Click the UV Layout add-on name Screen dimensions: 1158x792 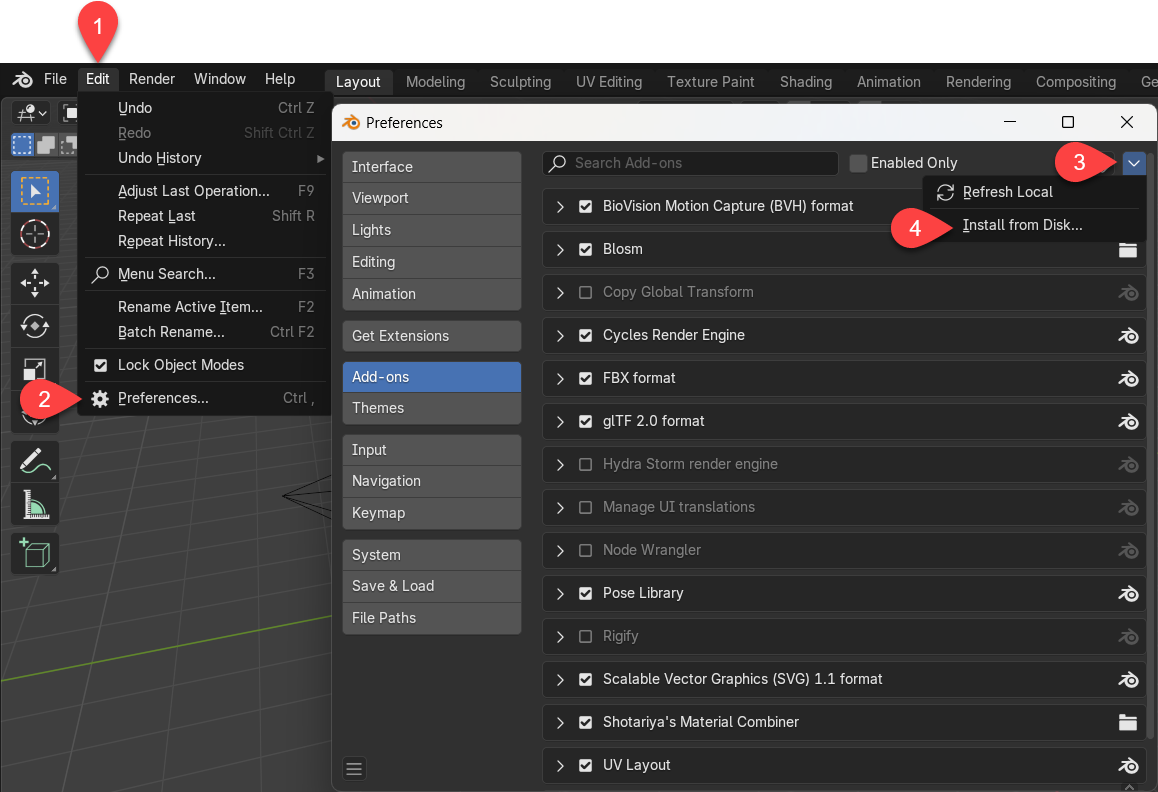click(637, 765)
